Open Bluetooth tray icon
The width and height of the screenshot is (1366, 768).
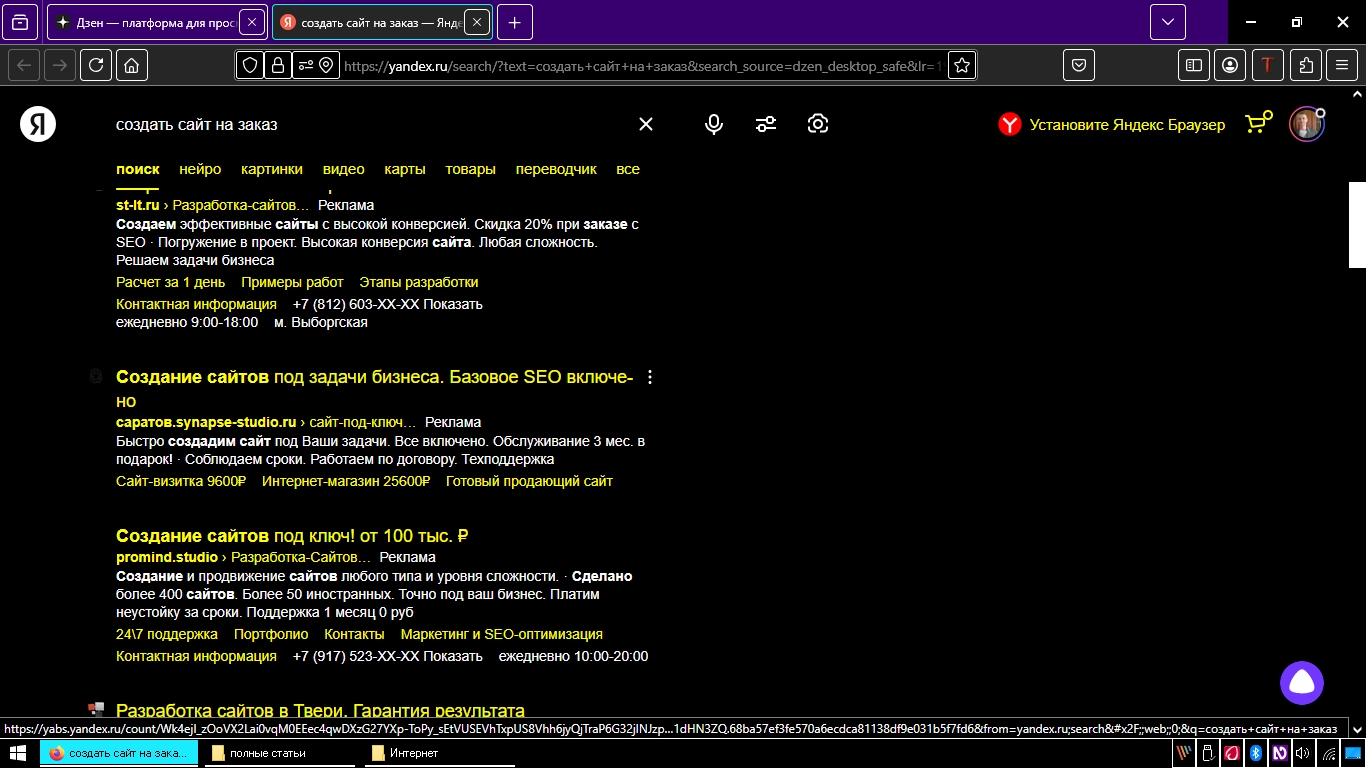[1256, 753]
